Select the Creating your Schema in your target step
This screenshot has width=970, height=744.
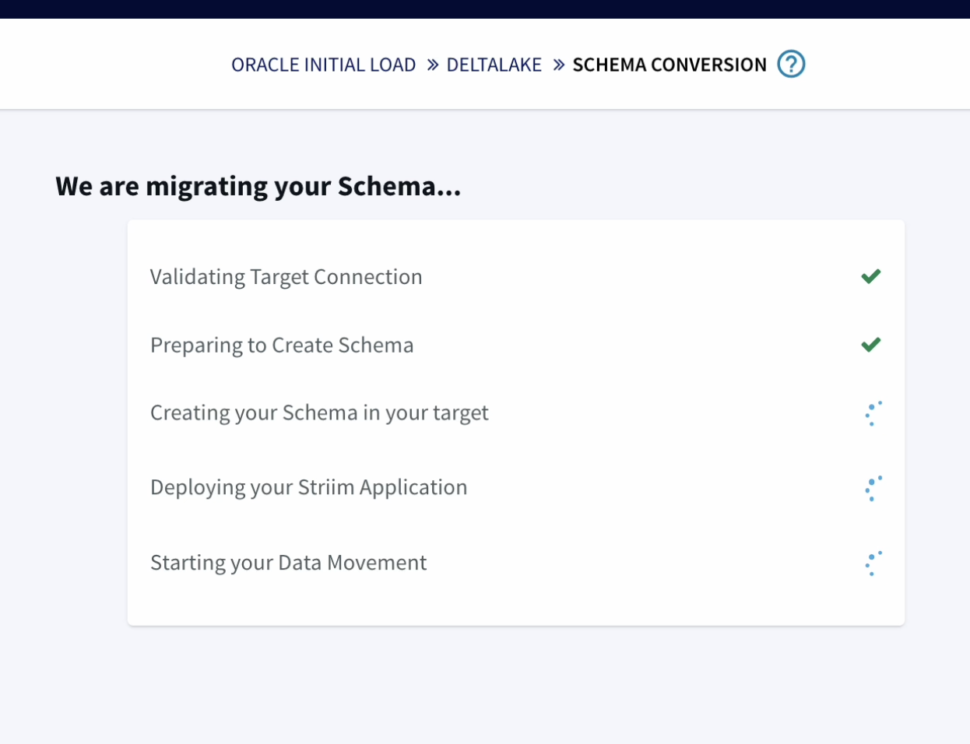coord(319,413)
